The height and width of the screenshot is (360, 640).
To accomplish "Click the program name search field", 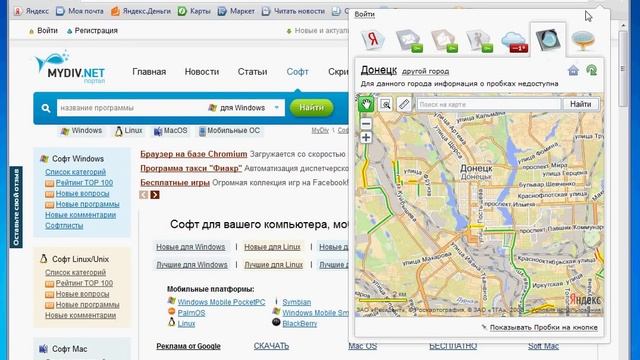I will pyautogui.click(x=131, y=108).
